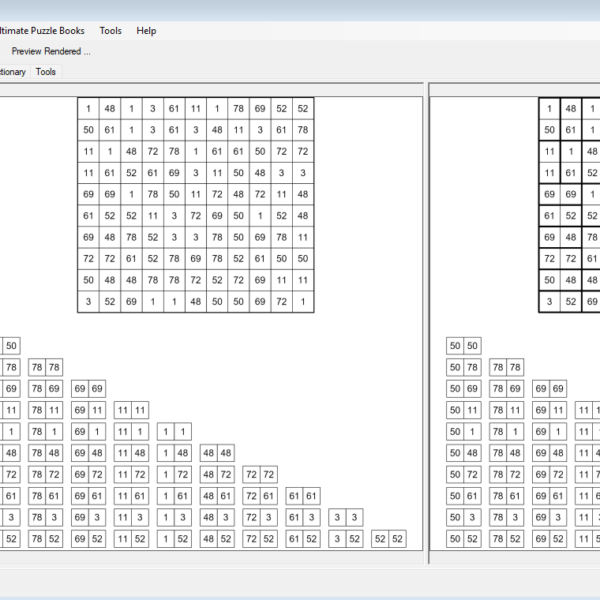Click top-left cell of left puzzle grid
This screenshot has width=600, height=600.
pyautogui.click(x=88, y=108)
